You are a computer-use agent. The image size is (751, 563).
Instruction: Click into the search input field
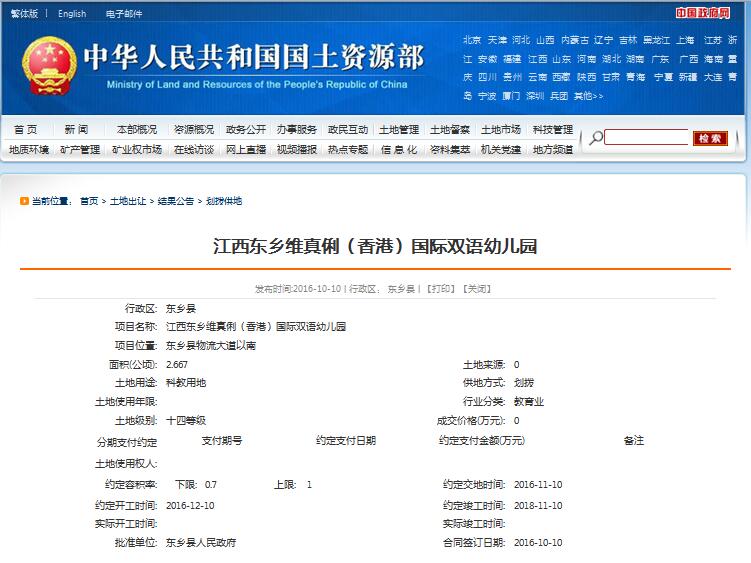click(x=646, y=138)
